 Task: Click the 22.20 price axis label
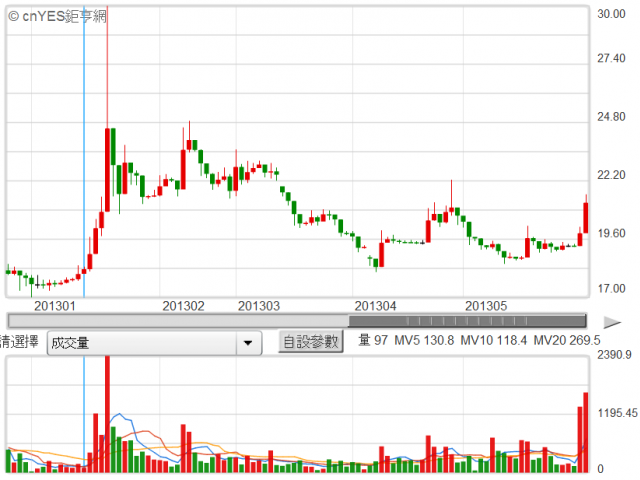point(611,175)
